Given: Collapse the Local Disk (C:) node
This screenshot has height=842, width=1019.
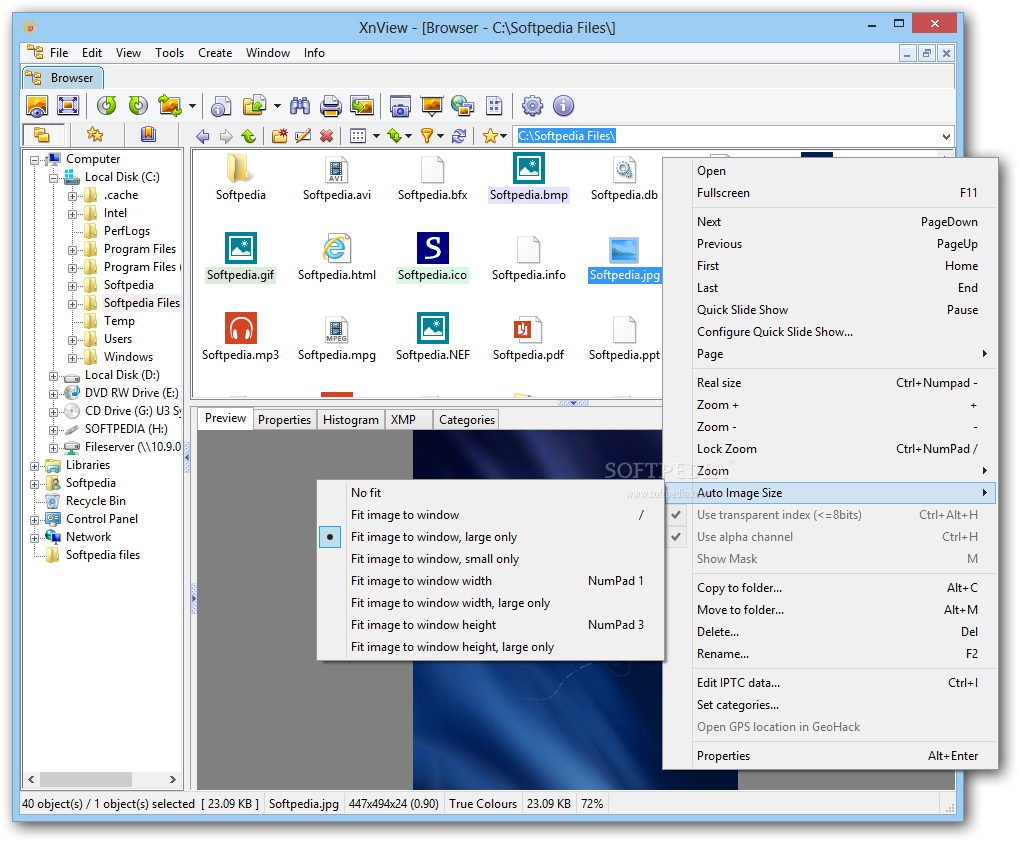Looking at the screenshot, I should pyautogui.click(x=54, y=178).
